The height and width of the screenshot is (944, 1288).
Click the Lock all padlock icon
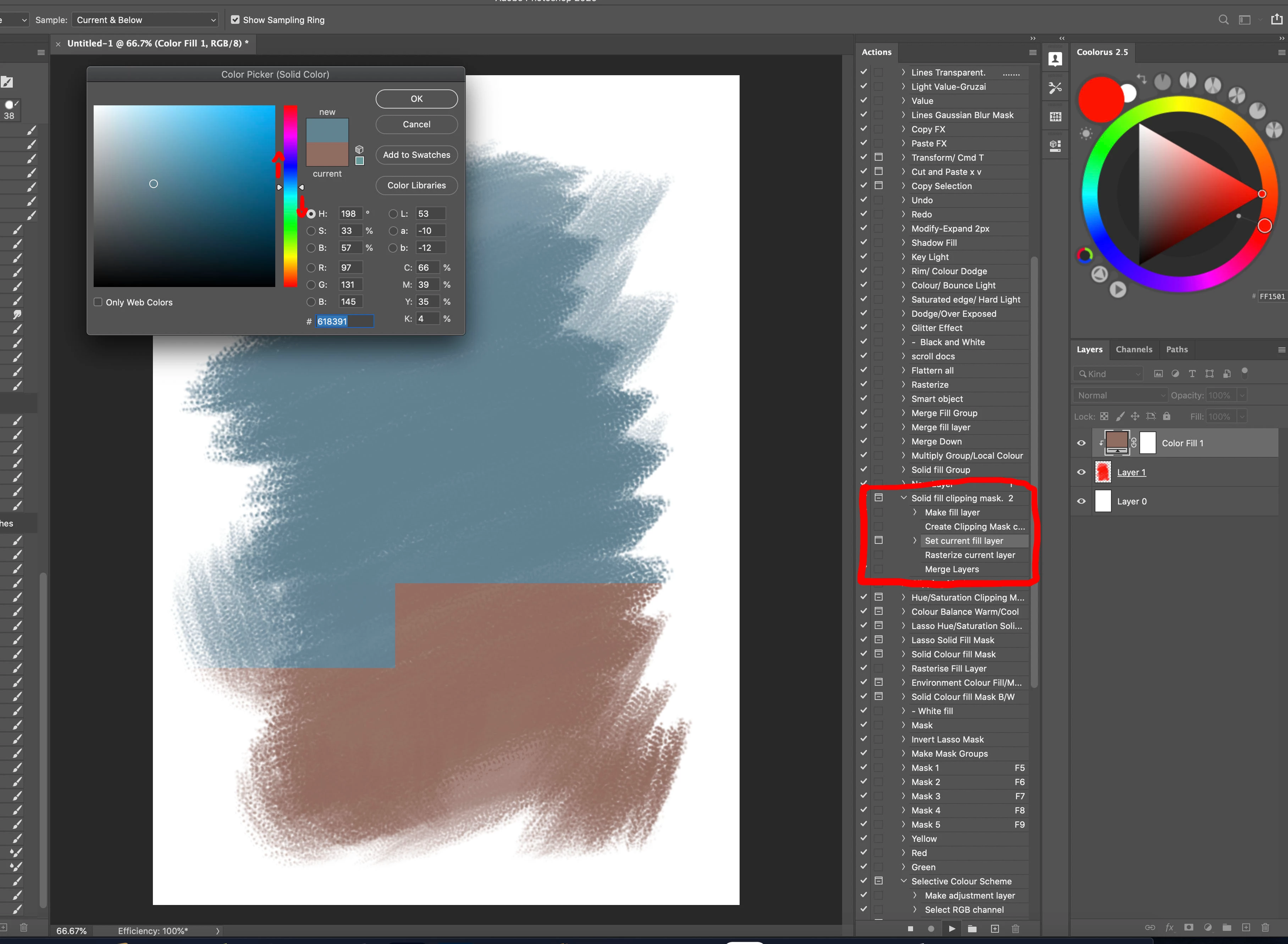coord(1166,416)
